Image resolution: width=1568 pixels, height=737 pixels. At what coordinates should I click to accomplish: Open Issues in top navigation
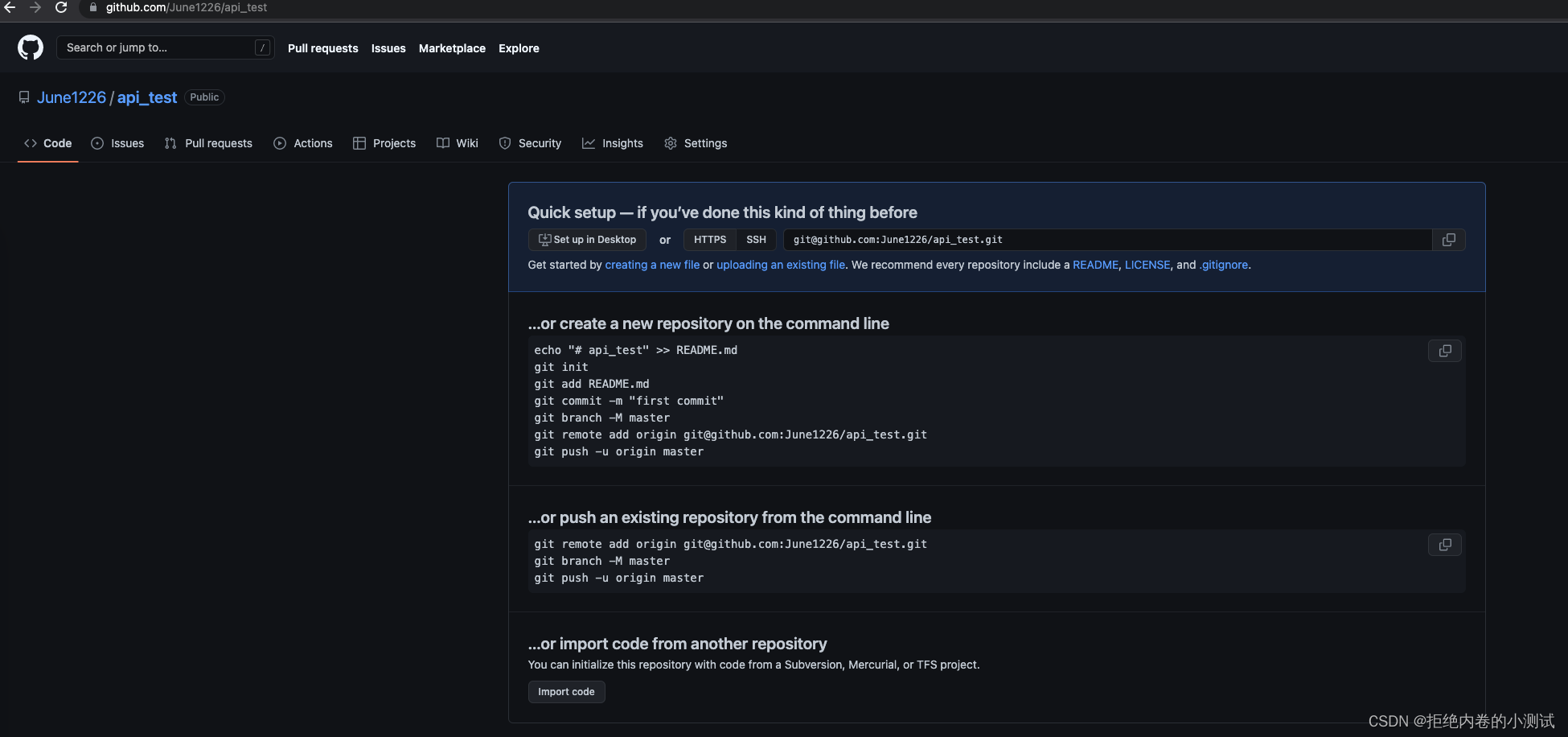point(388,48)
